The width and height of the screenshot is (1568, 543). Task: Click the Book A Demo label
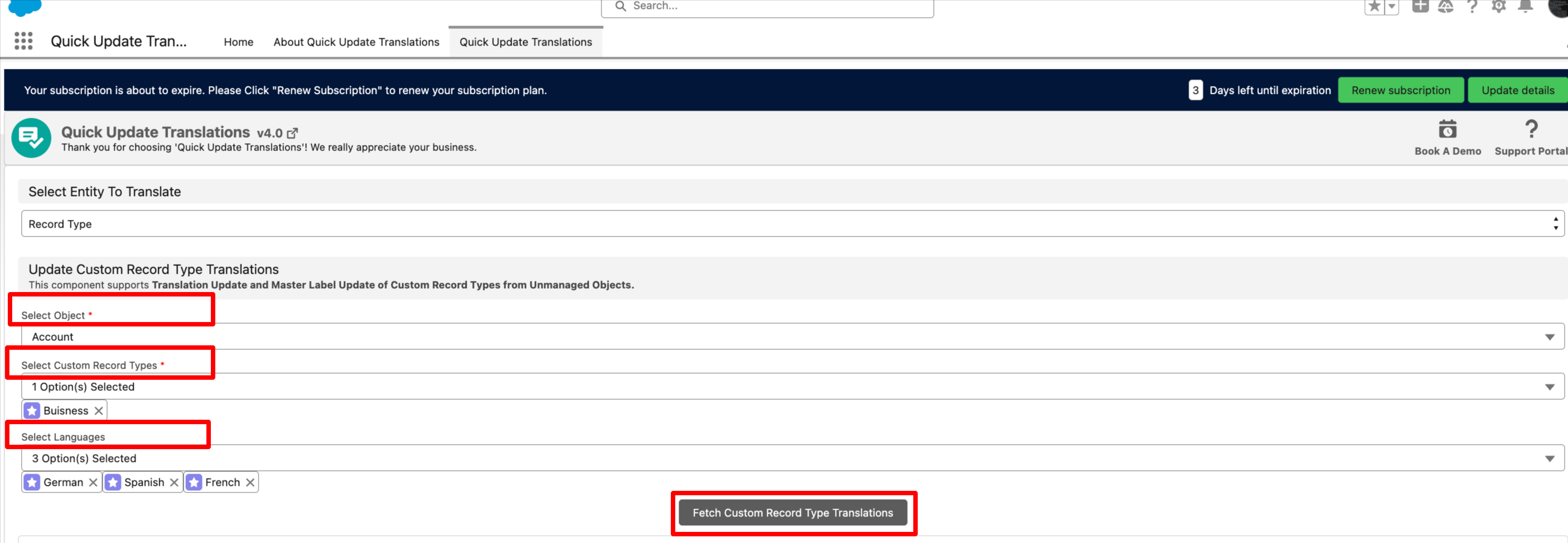point(1448,151)
